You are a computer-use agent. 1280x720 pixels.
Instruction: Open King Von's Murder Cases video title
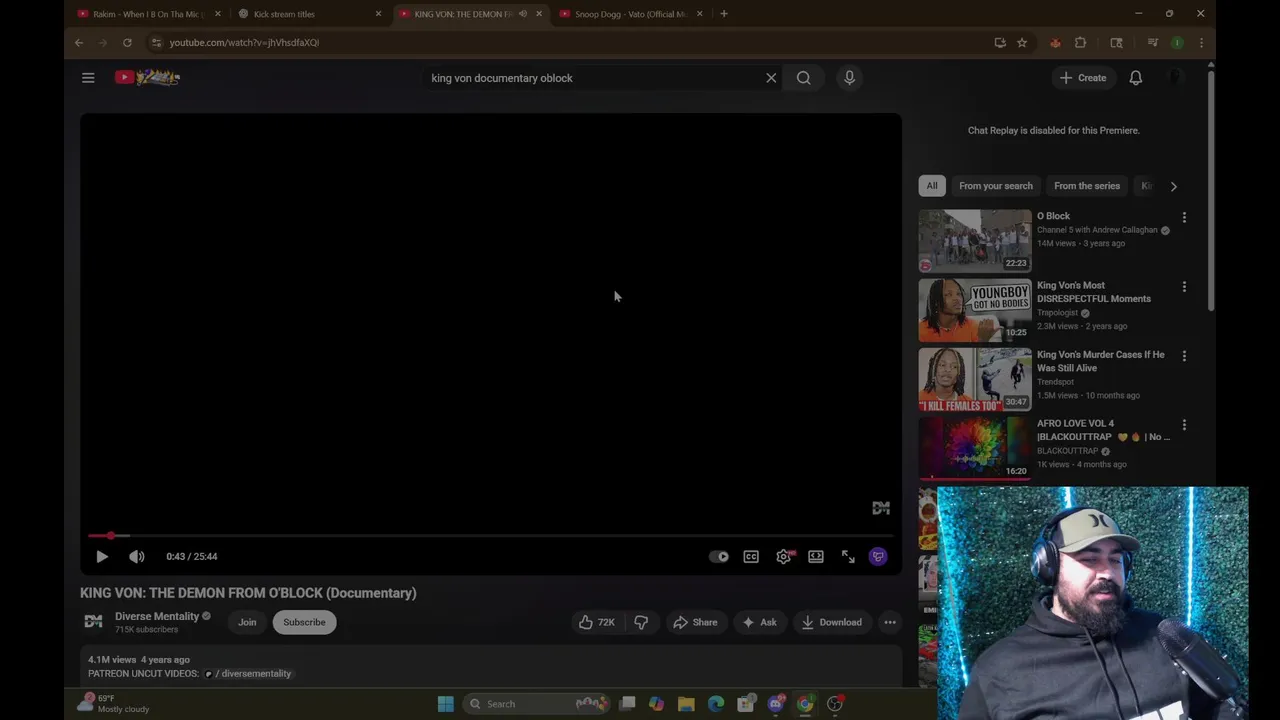click(1101, 361)
